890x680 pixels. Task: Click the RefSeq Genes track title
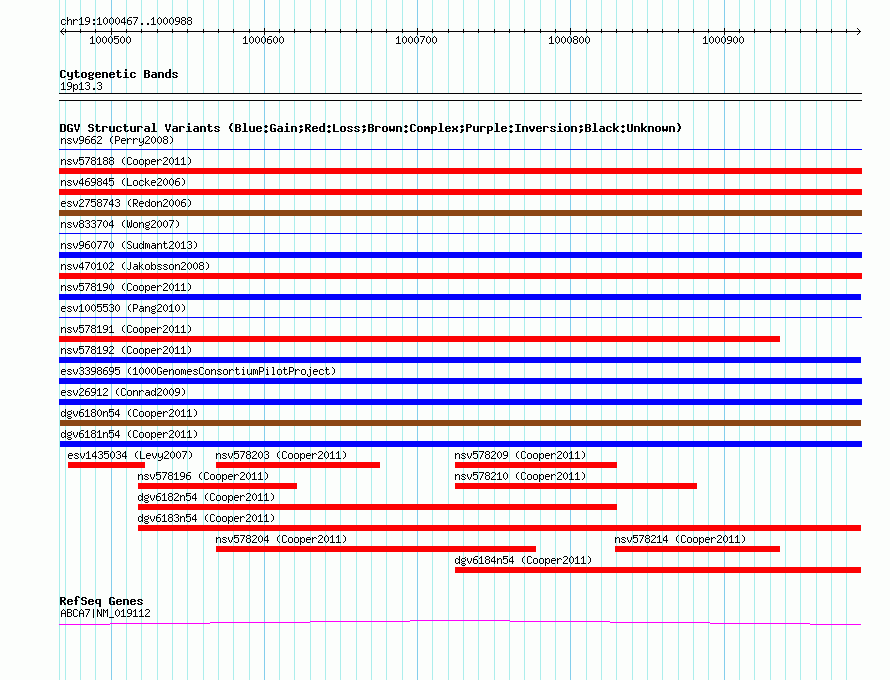click(101, 601)
